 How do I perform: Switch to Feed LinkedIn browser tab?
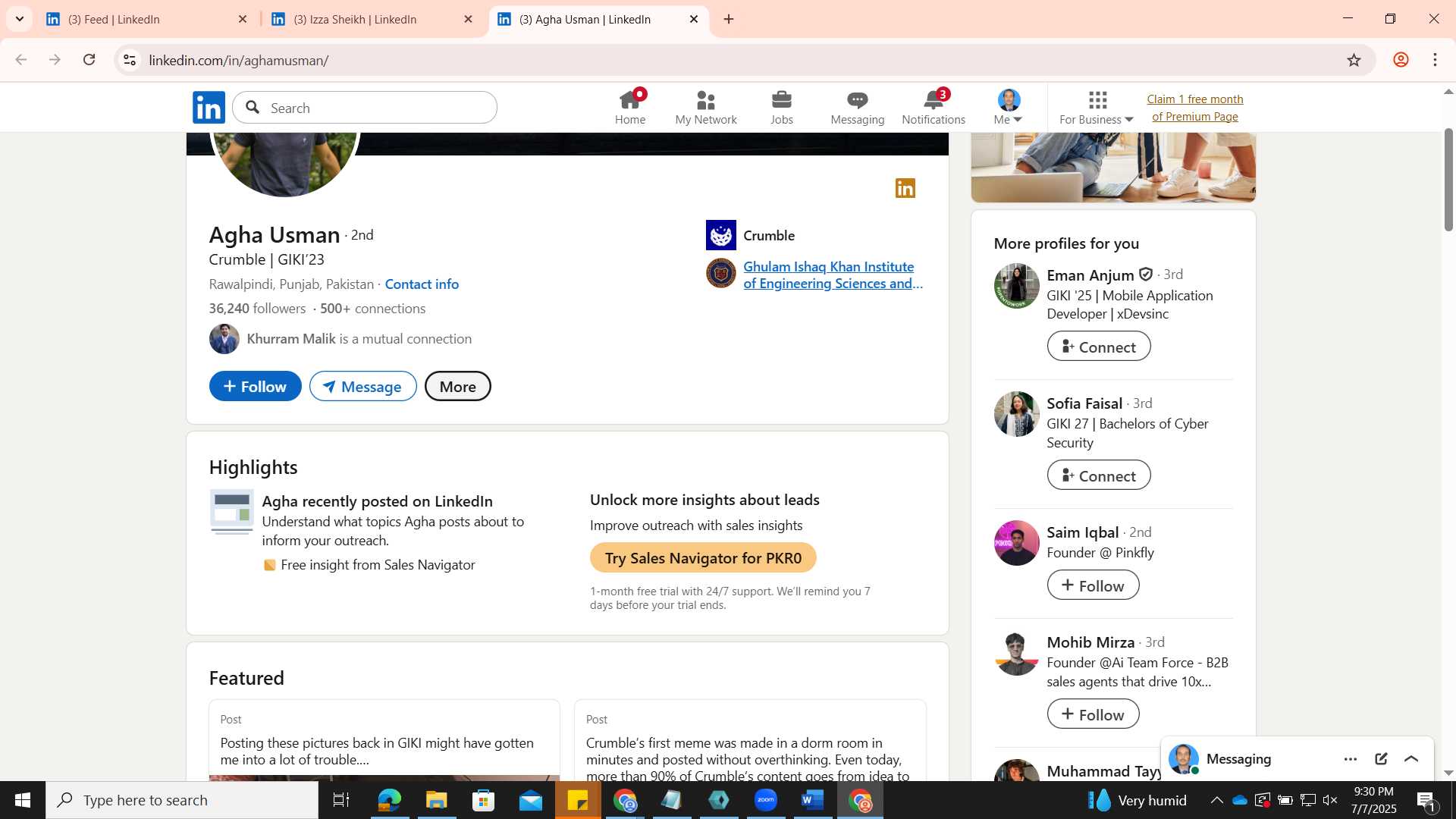(146, 19)
